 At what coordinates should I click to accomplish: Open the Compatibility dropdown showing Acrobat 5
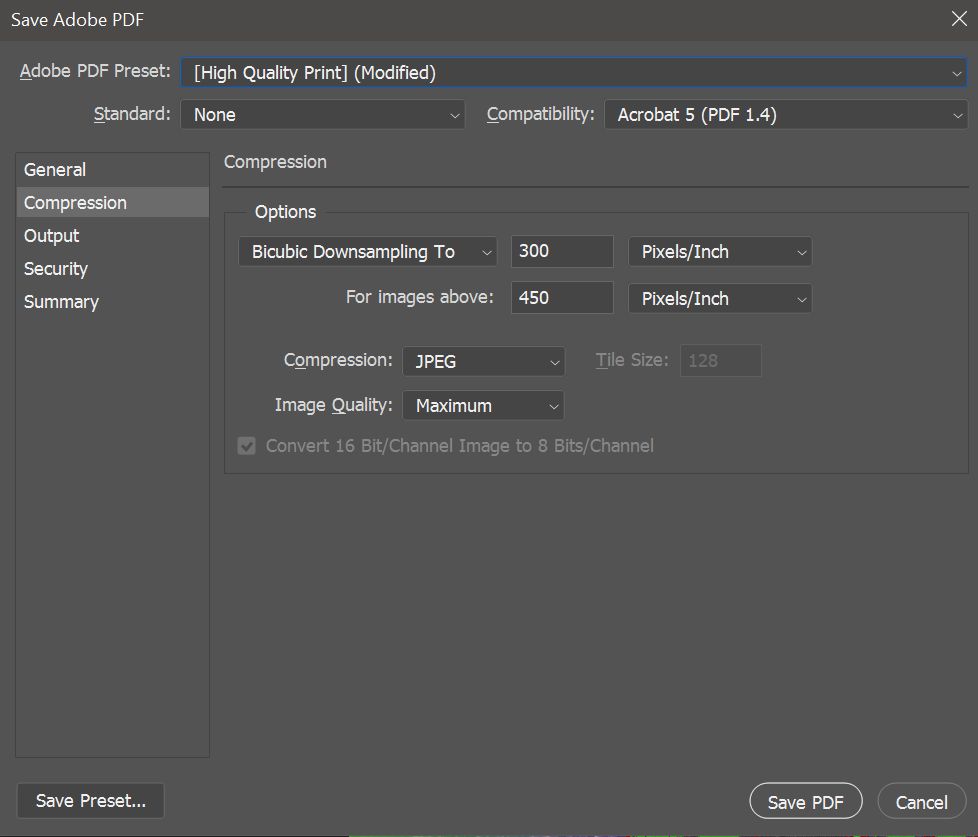786,115
